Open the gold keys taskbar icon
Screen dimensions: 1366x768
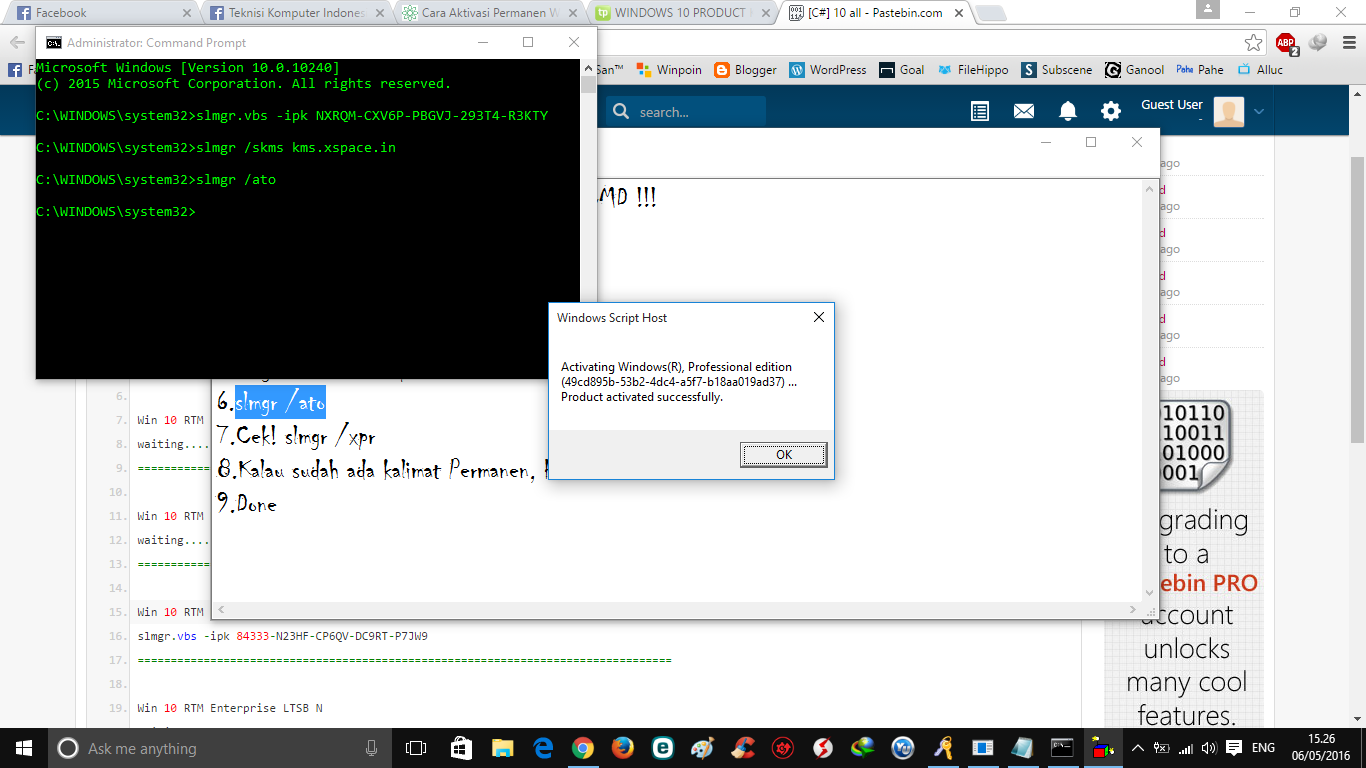943,748
